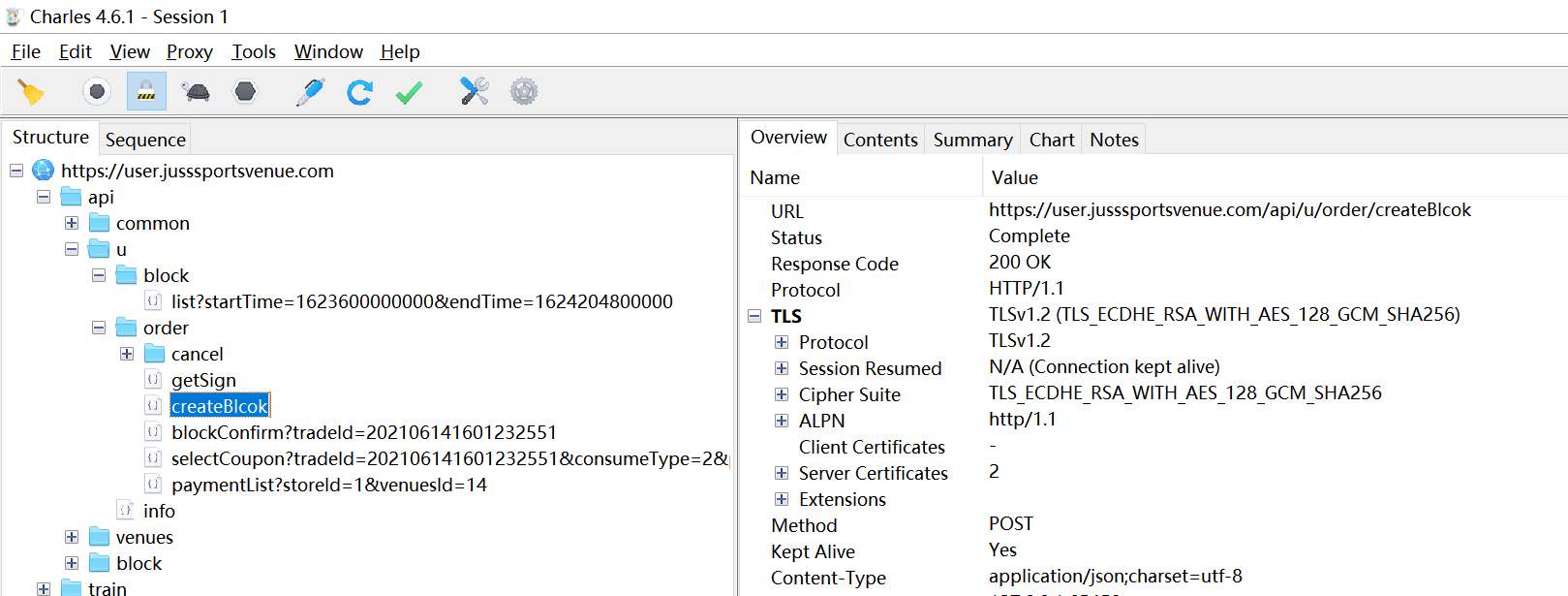
Task: Expand the train folder
Action: tap(44, 589)
